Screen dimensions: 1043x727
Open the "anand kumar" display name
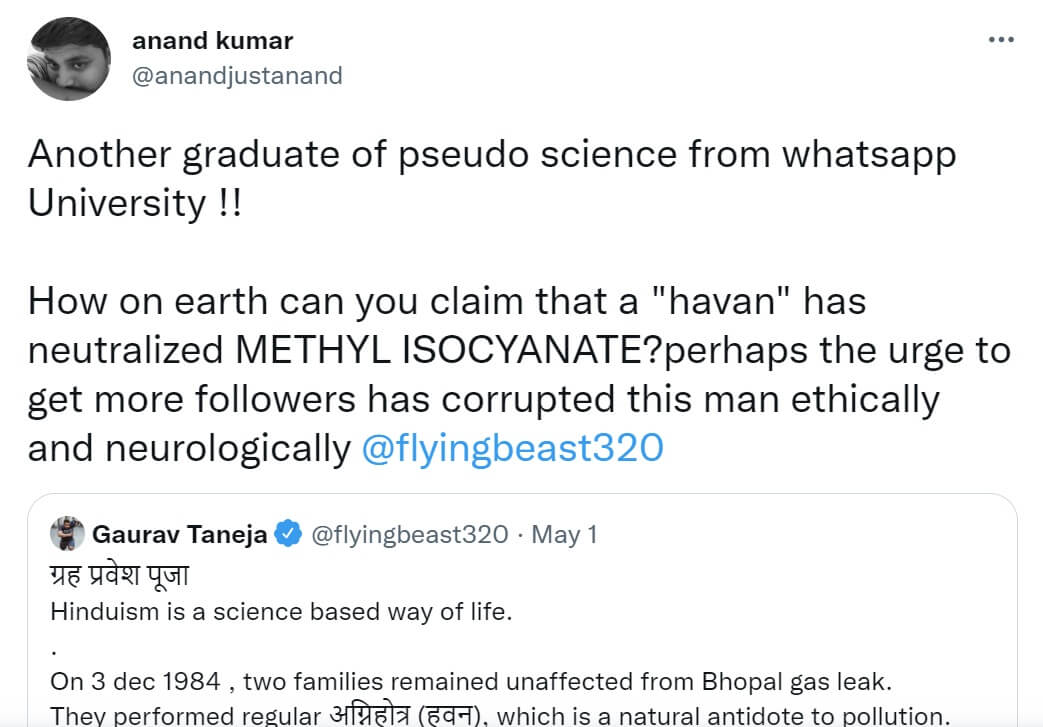pos(212,41)
